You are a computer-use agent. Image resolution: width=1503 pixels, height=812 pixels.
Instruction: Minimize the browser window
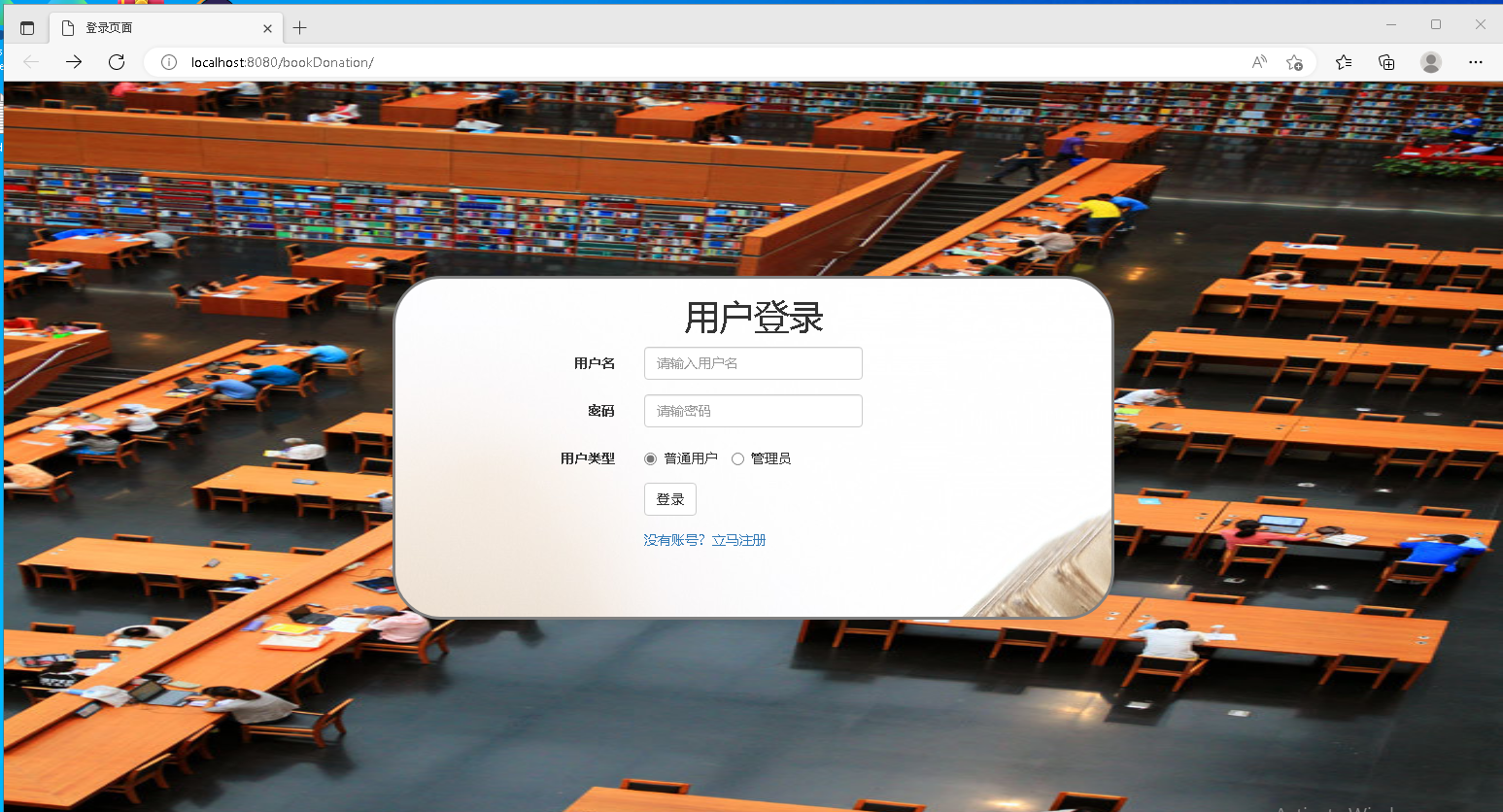[x=1391, y=24]
